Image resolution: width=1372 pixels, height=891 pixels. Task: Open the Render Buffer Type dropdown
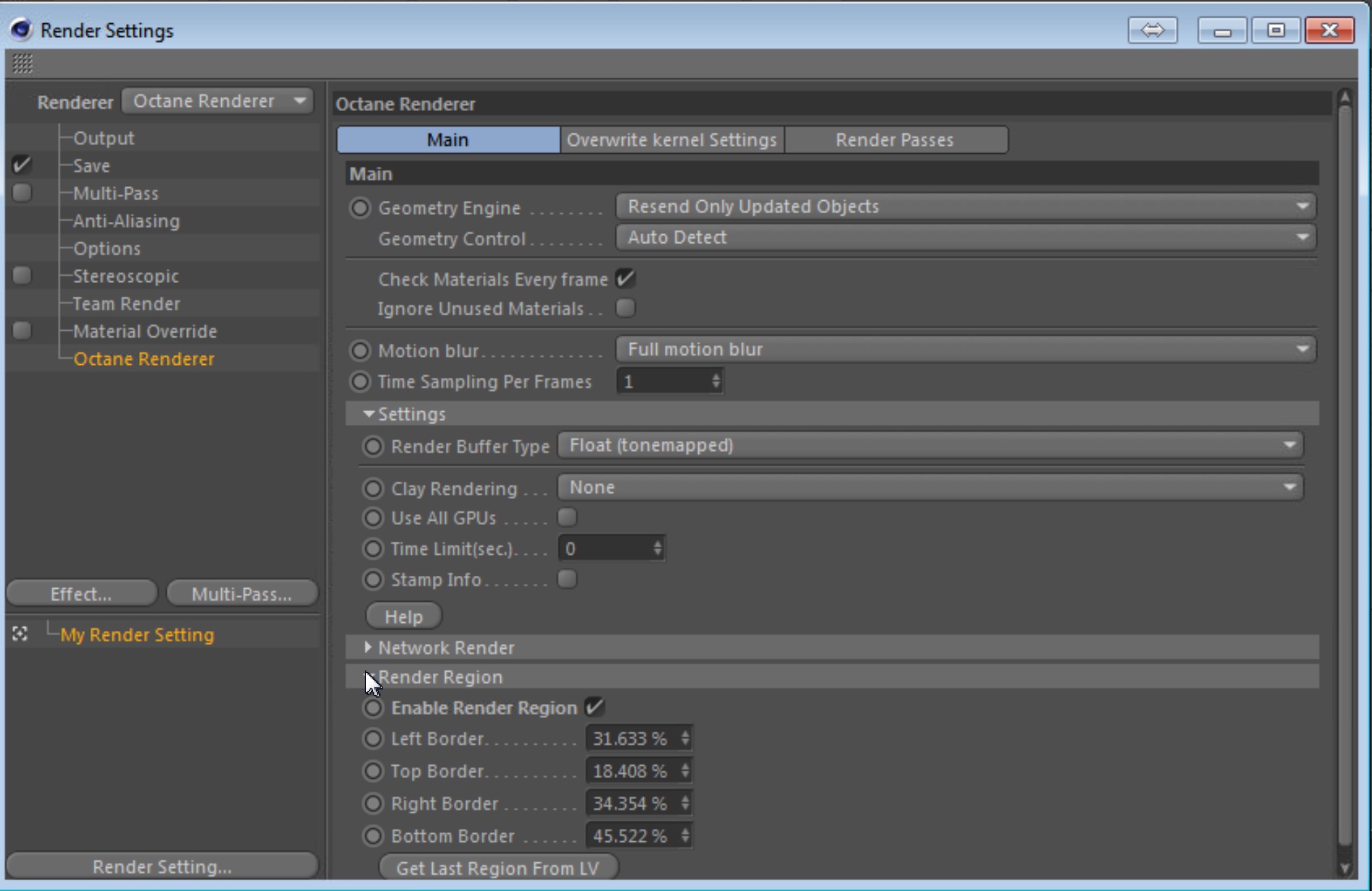click(x=930, y=445)
